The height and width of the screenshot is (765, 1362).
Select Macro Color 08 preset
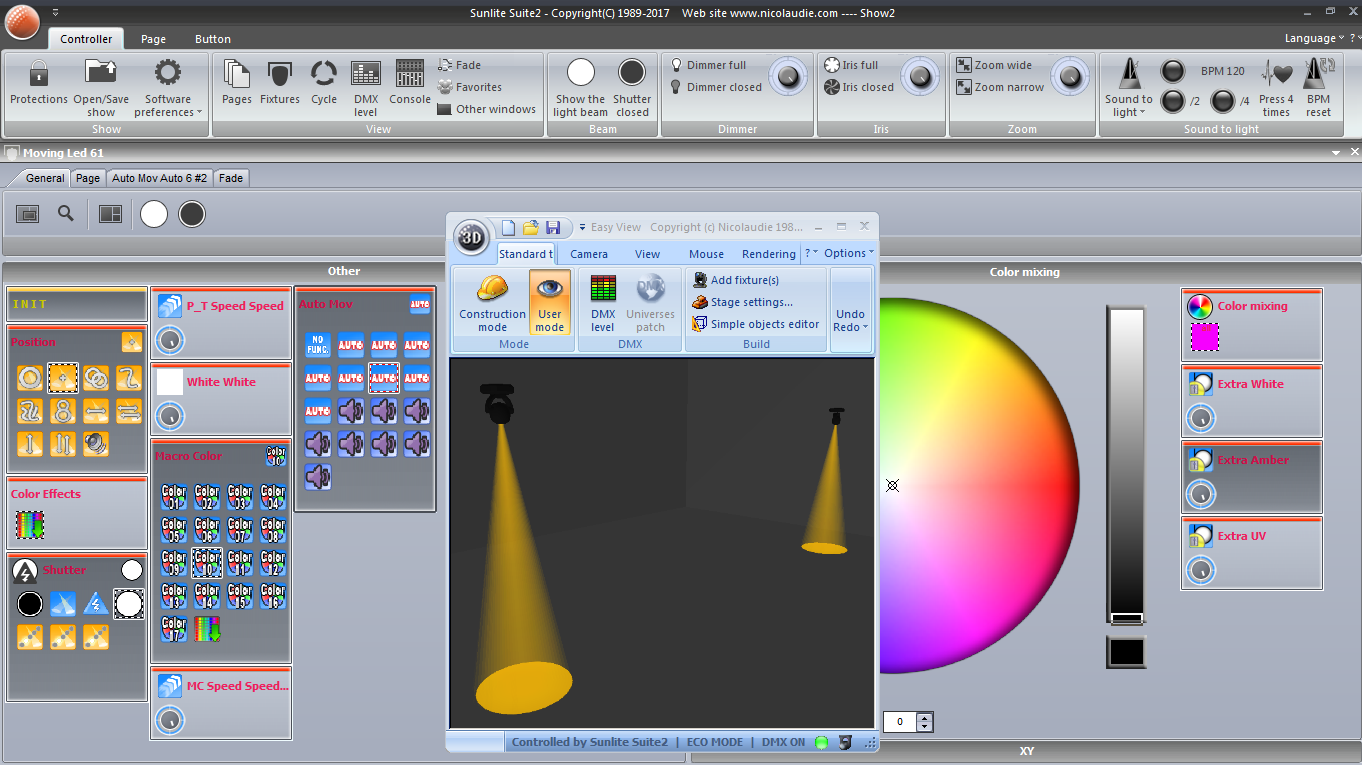273,529
